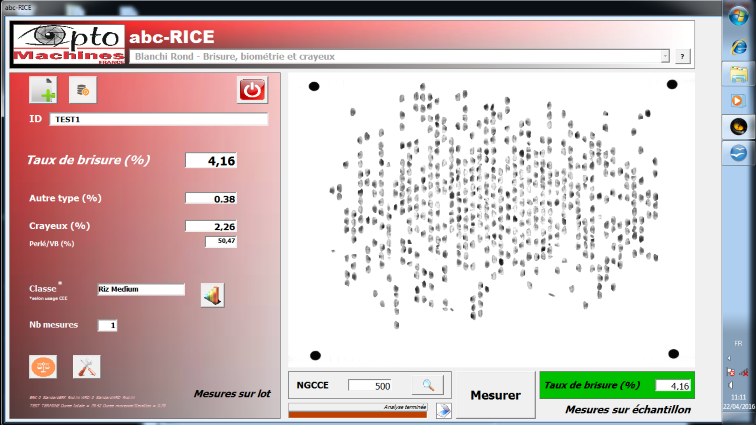Click the orange balance scale icon
This screenshot has height=425, width=756.
pos(43,367)
